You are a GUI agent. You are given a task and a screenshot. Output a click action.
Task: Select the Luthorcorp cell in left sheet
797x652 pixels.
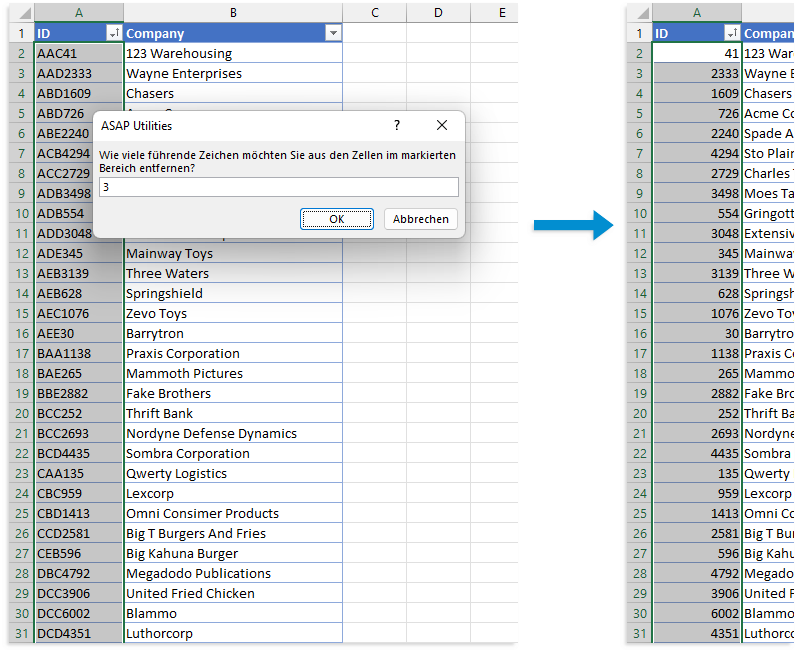coord(233,633)
